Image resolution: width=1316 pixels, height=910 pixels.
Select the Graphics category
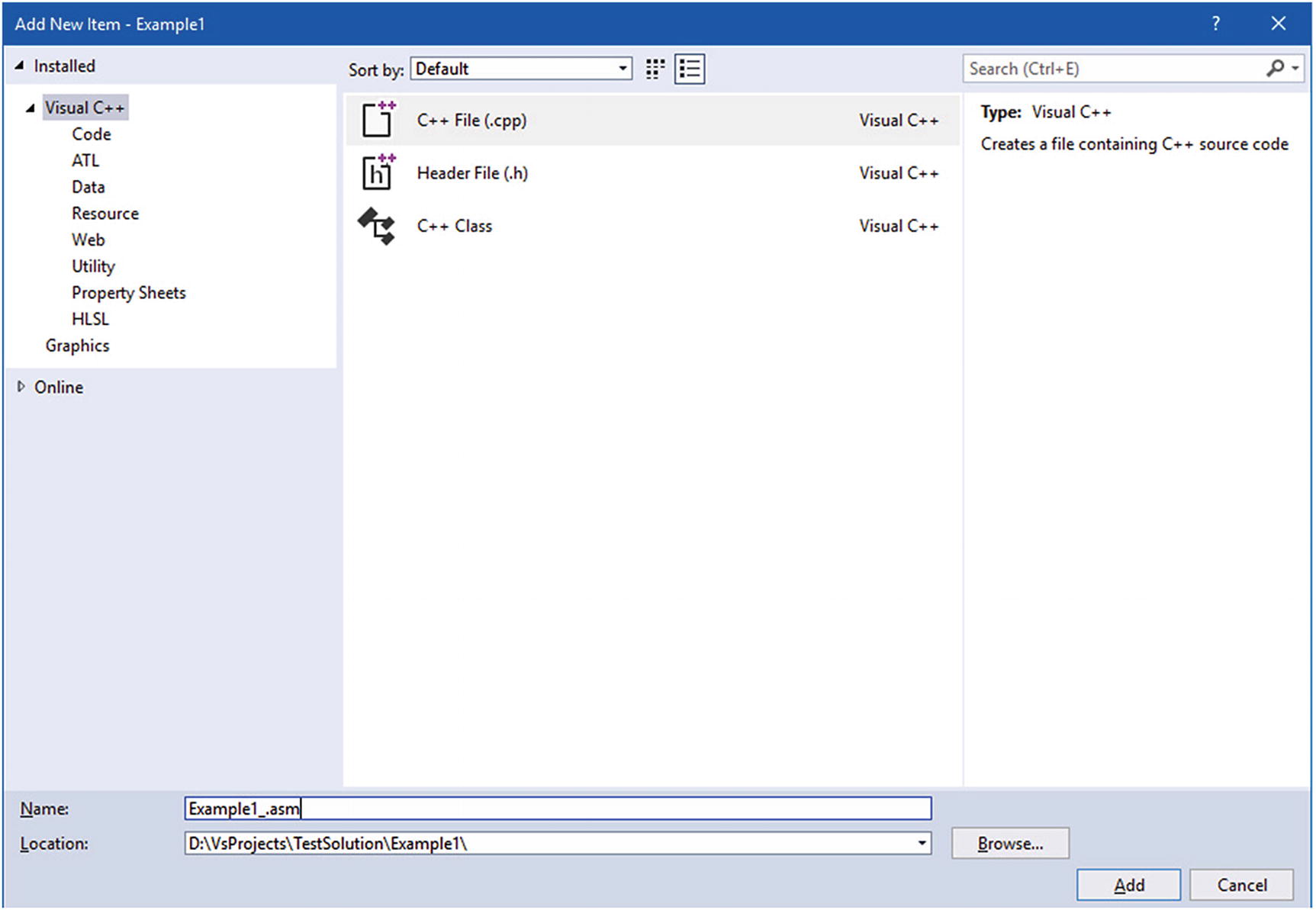pos(77,346)
